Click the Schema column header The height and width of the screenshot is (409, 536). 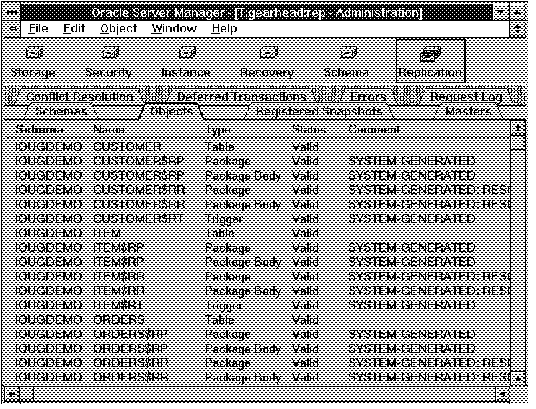click(39, 130)
